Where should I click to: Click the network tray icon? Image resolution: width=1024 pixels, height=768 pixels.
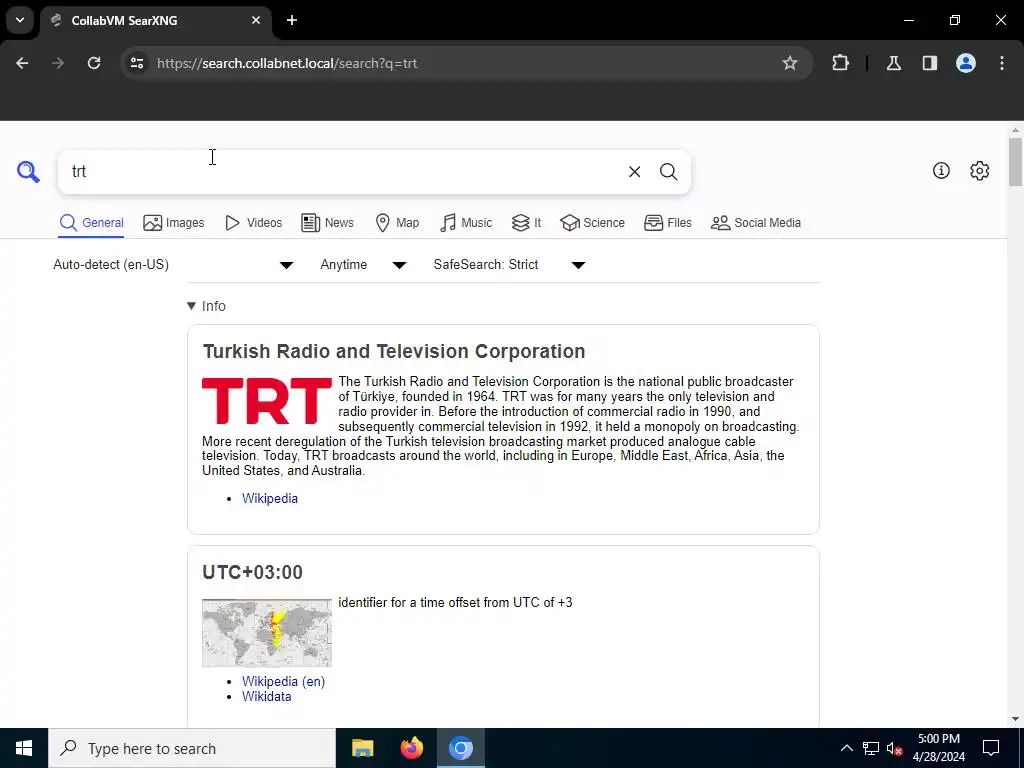pyautogui.click(x=871, y=748)
